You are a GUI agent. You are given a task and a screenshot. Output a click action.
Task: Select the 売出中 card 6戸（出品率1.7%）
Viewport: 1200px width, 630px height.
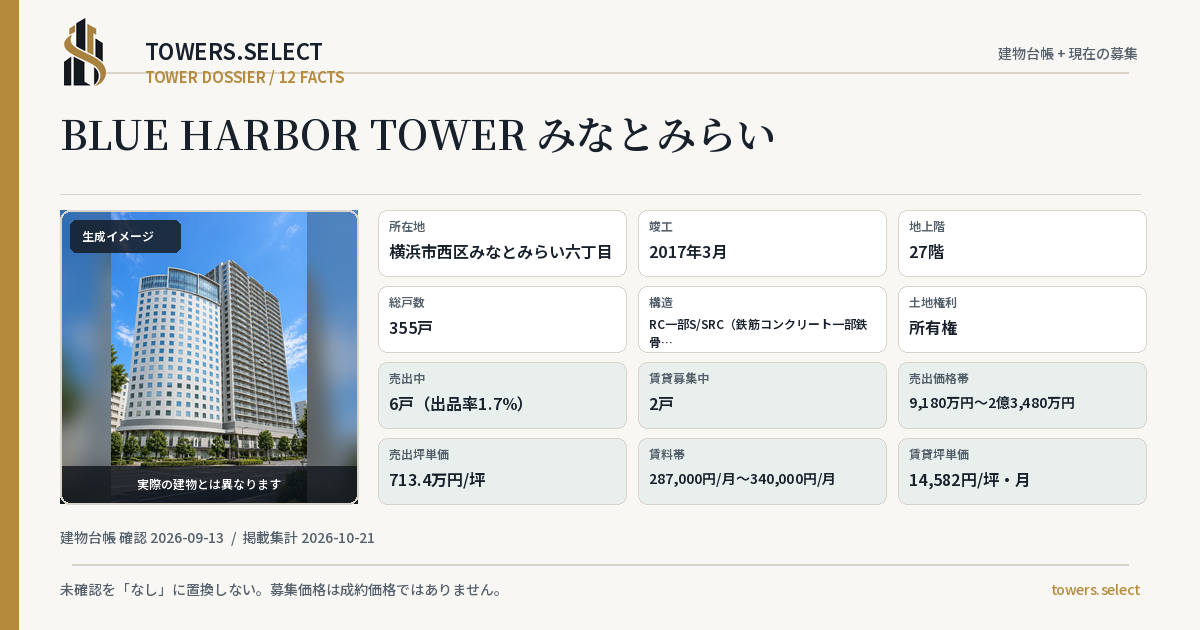(502, 395)
